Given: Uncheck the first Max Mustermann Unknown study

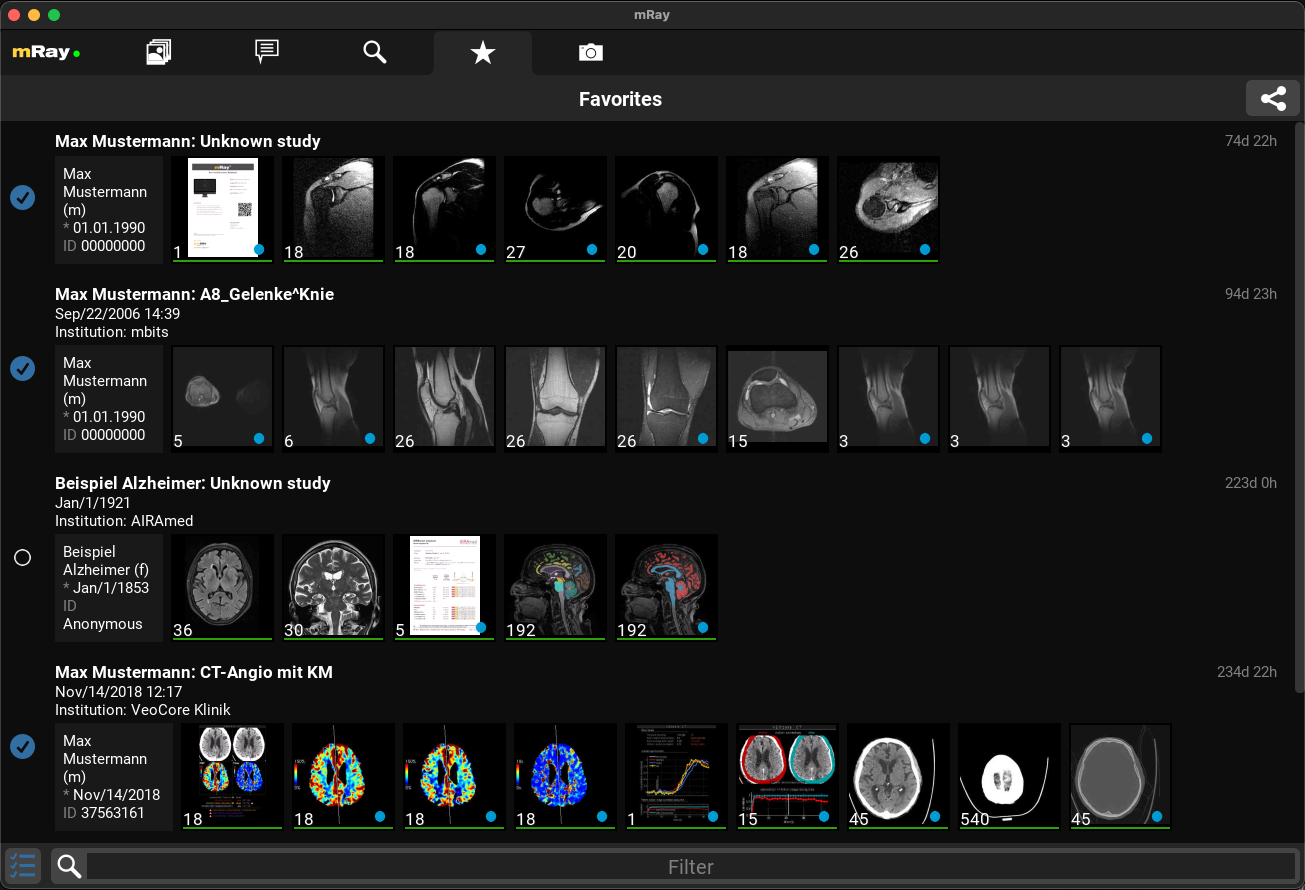Looking at the screenshot, I should click(22, 198).
